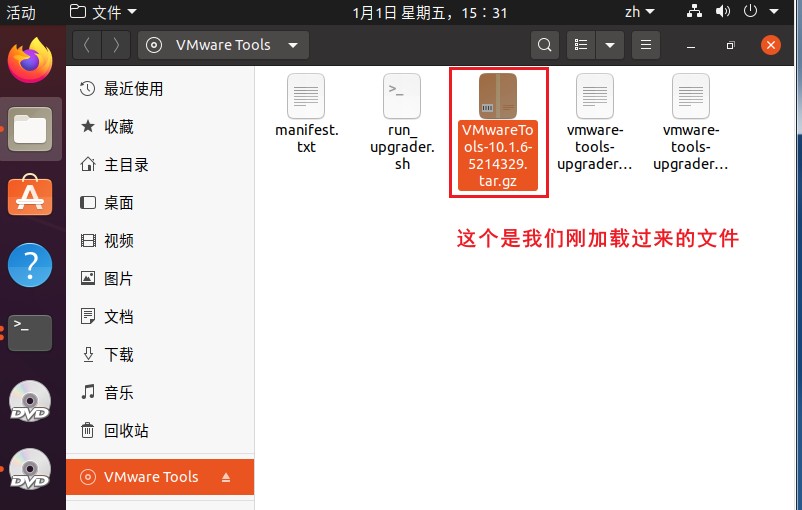802x510 pixels.
Task: Open the power system menu icon
Action: [x=750, y=11]
